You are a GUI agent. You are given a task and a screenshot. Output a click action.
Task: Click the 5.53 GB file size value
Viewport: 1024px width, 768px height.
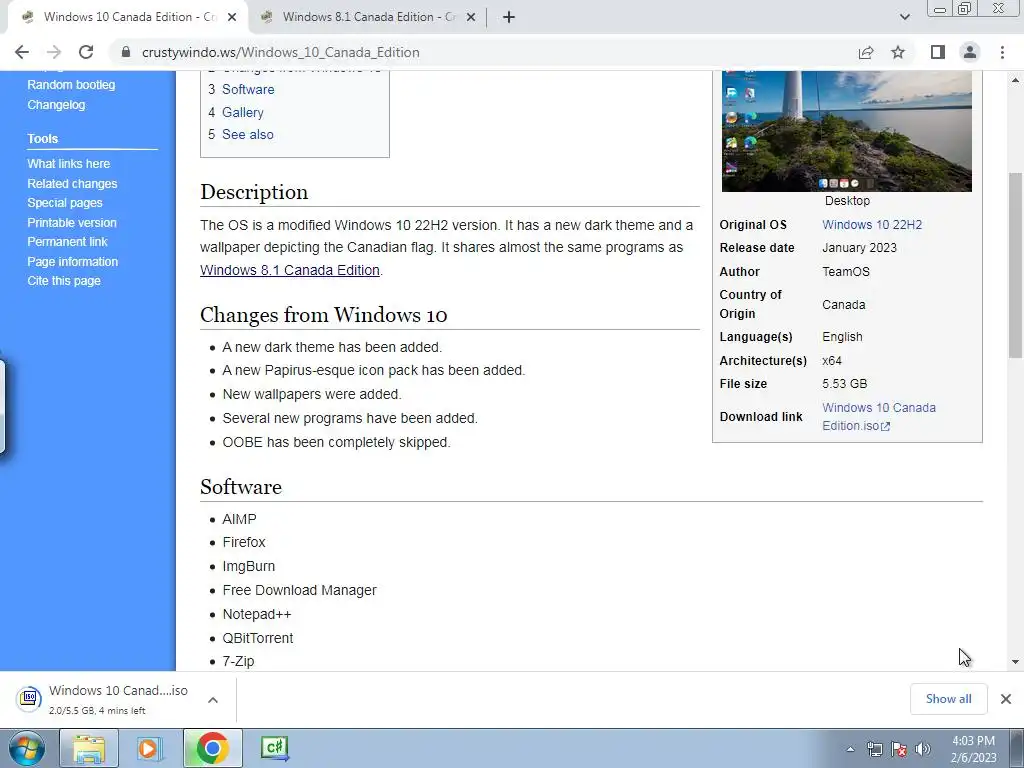click(844, 384)
